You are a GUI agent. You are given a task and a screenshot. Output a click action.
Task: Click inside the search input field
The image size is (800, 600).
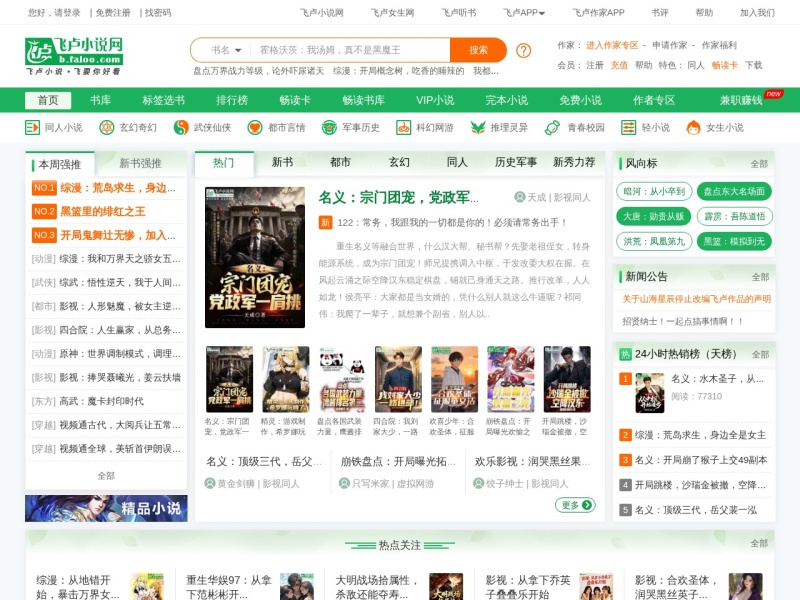[352, 50]
